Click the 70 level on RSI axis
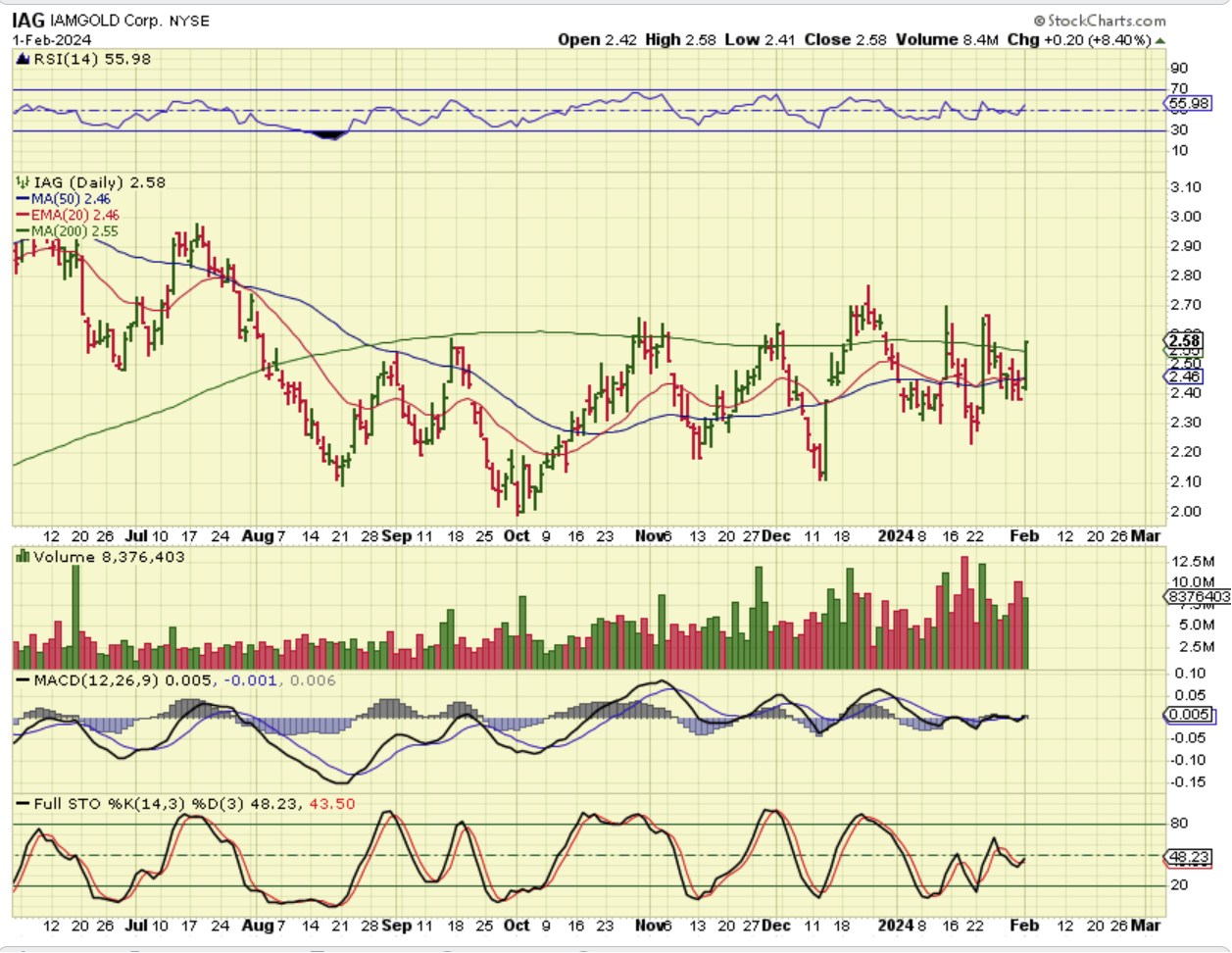1232x953 pixels. (1178, 89)
